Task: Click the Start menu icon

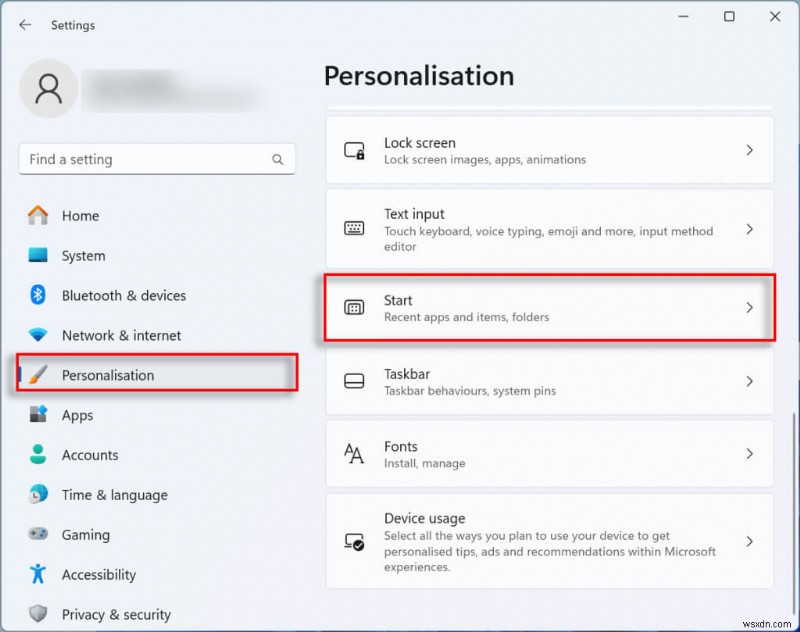Action: pyautogui.click(x=354, y=308)
